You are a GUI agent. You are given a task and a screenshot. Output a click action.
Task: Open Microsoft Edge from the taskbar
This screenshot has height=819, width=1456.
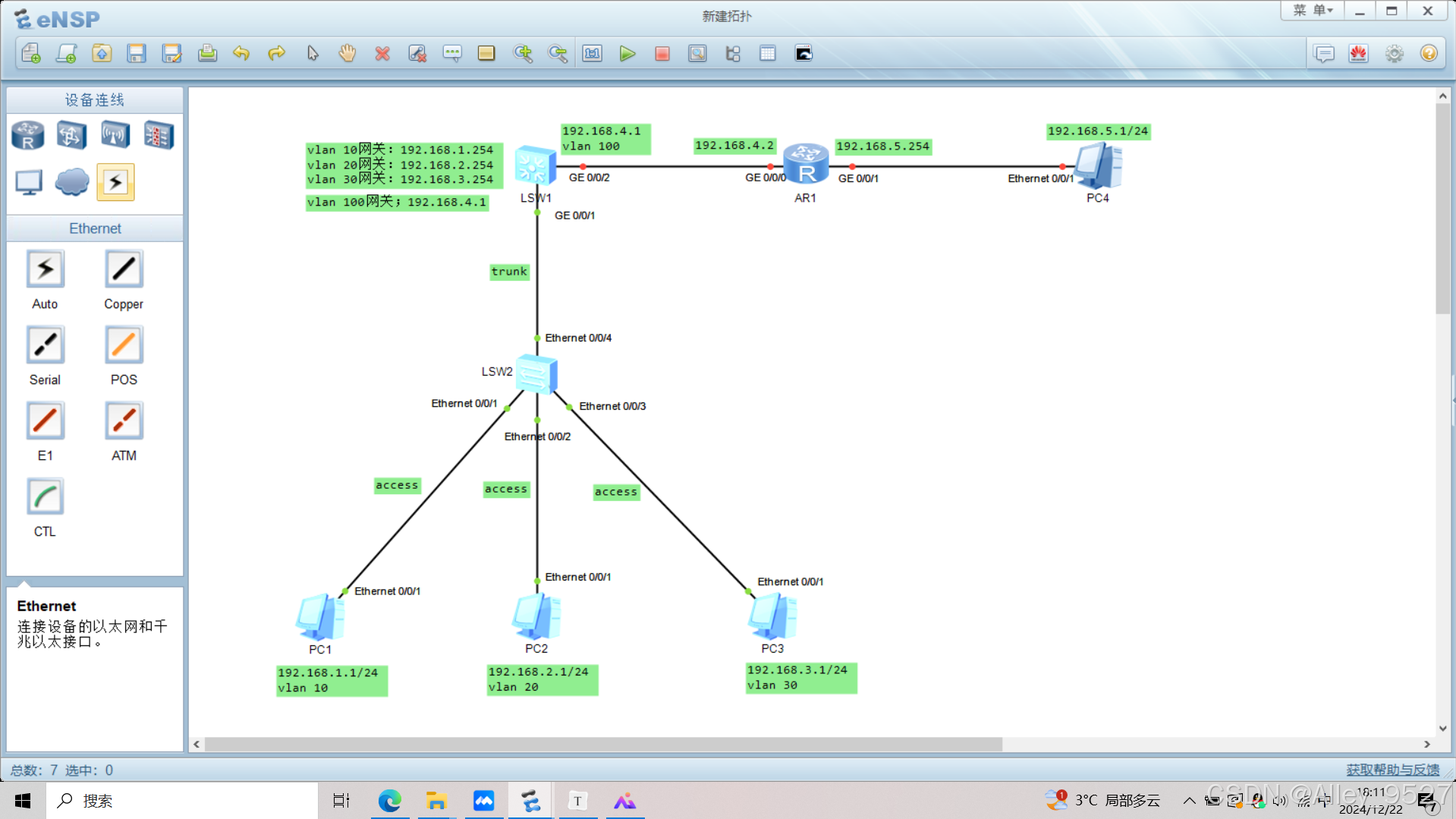pos(390,801)
